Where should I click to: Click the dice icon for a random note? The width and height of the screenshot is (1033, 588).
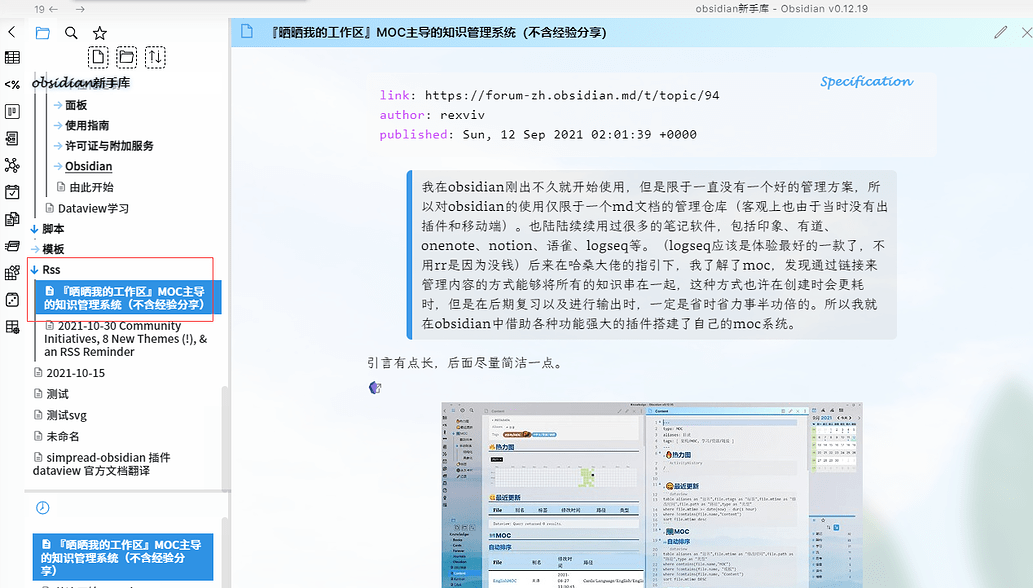[x=12, y=300]
